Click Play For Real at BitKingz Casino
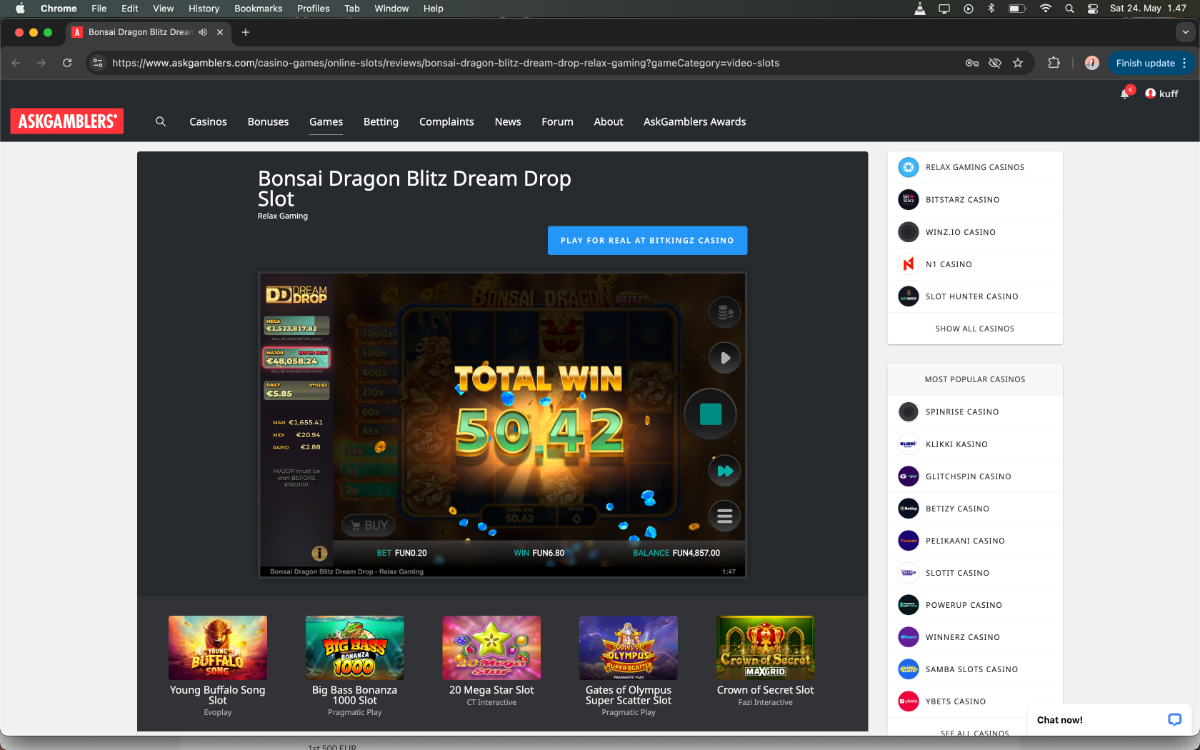The height and width of the screenshot is (750, 1200). point(647,241)
